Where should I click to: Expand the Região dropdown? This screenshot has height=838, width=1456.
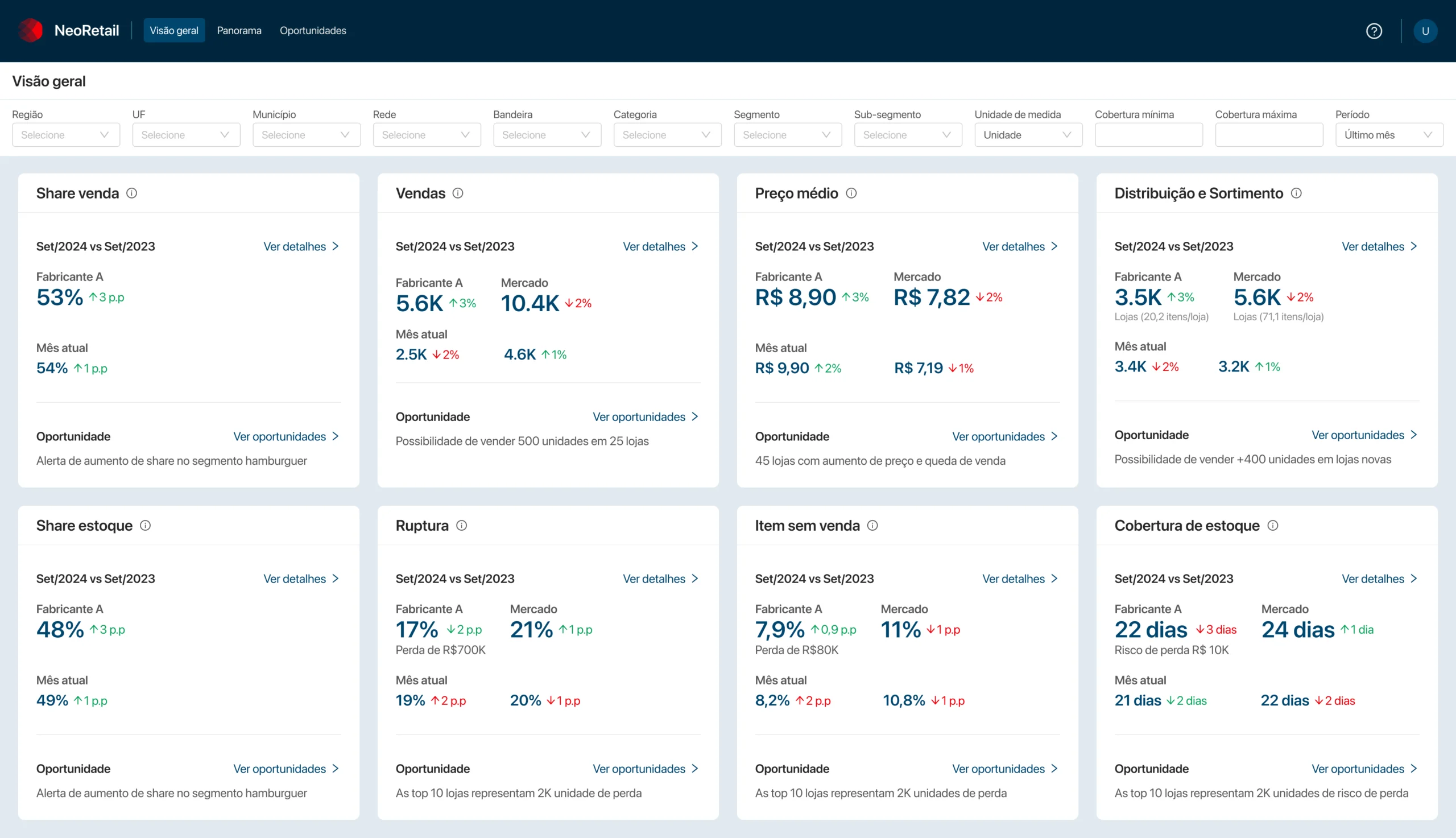tap(66, 135)
